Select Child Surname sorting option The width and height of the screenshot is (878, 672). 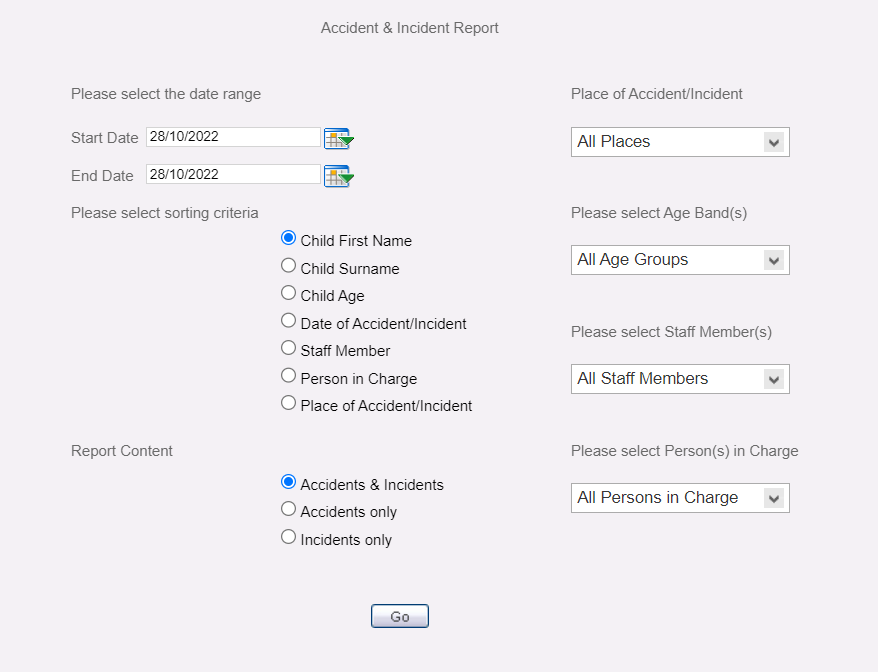pyautogui.click(x=288, y=265)
